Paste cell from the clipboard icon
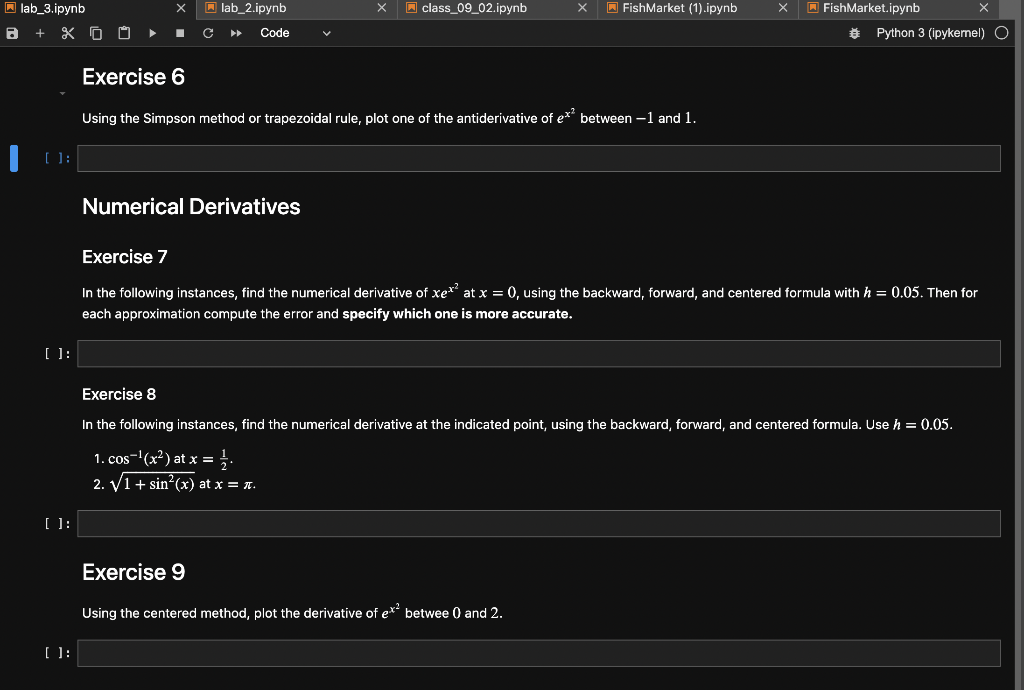Screen dimensions: 1024x690 point(124,33)
